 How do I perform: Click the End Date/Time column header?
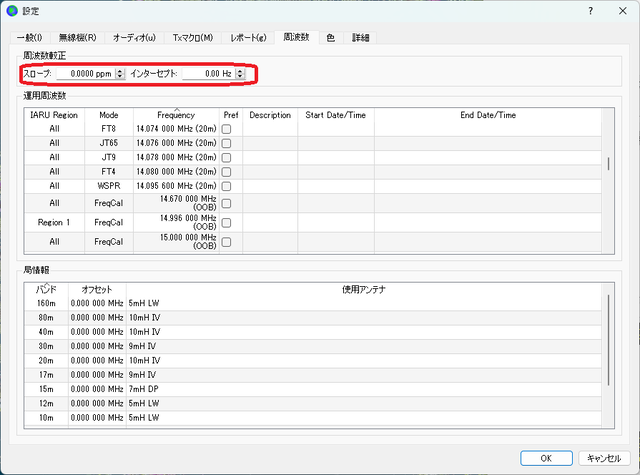(x=488, y=115)
